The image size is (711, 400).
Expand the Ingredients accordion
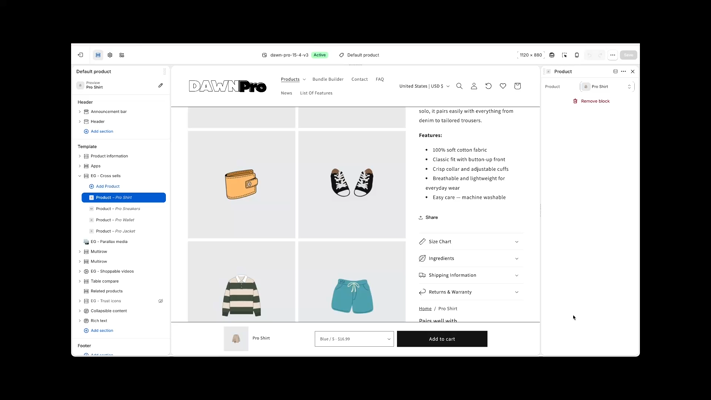pos(469,259)
